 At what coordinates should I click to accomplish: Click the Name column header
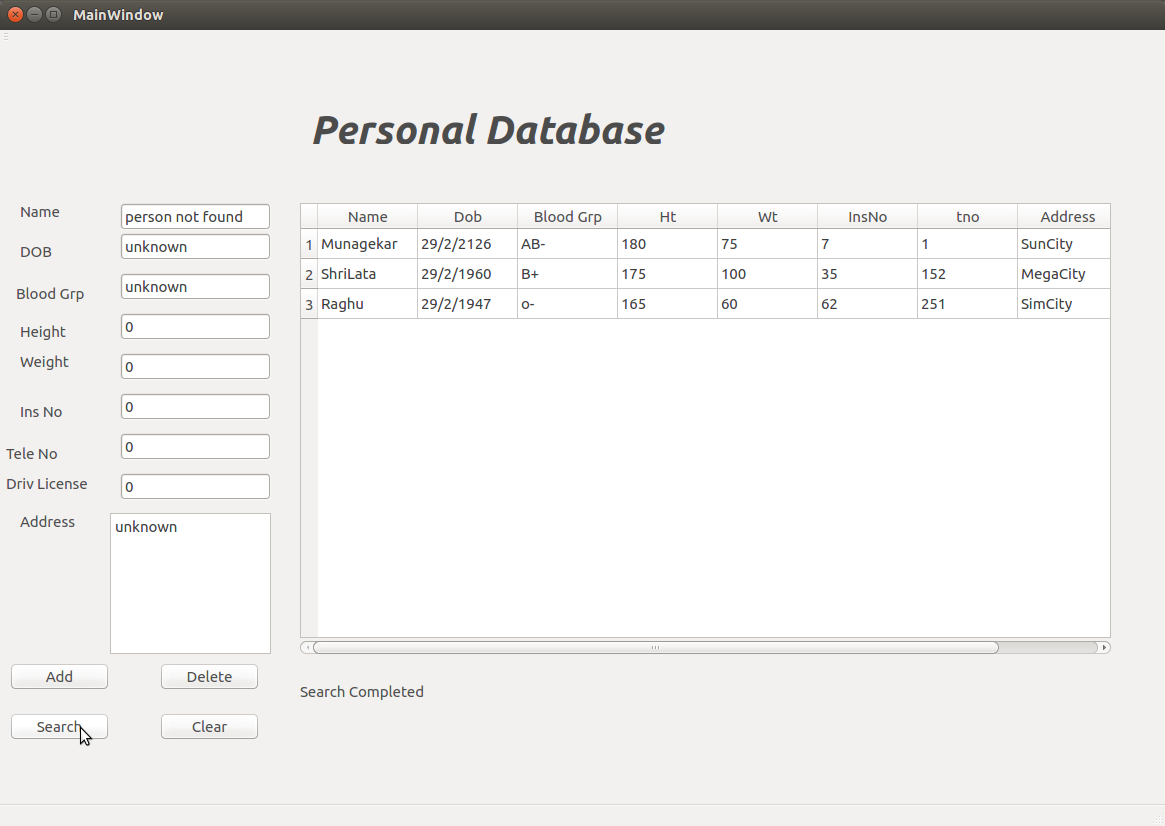click(367, 216)
